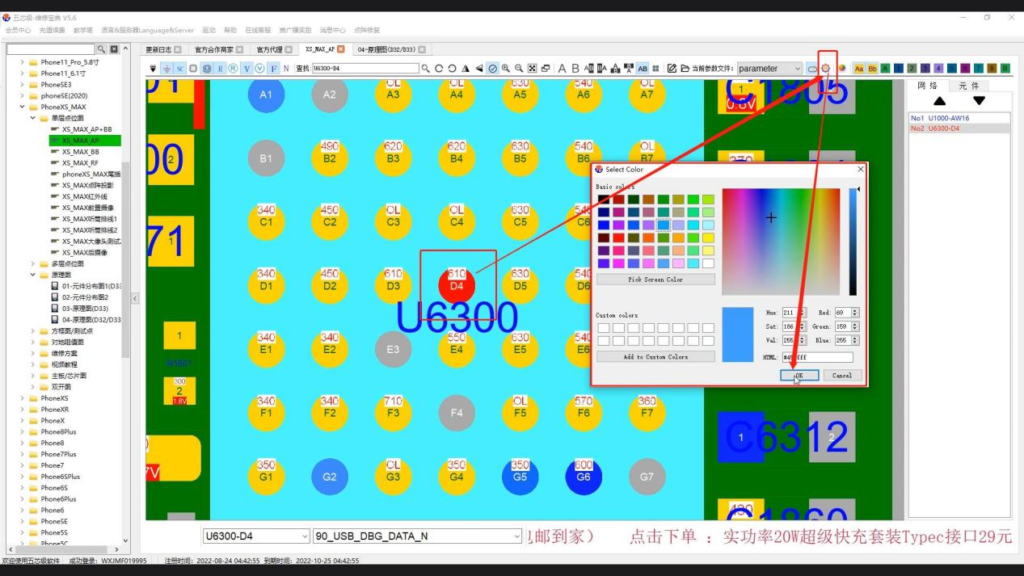Open the 元件 tab in the right panel

[968, 86]
